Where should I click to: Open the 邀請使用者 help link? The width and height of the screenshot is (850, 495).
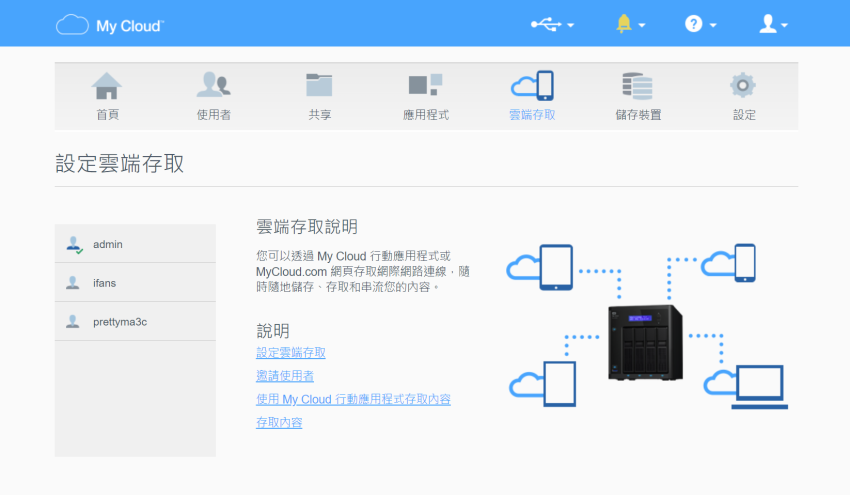285,376
